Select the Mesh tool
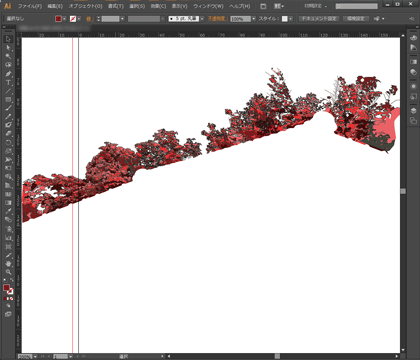This screenshot has height=360, width=420. (8, 194)
